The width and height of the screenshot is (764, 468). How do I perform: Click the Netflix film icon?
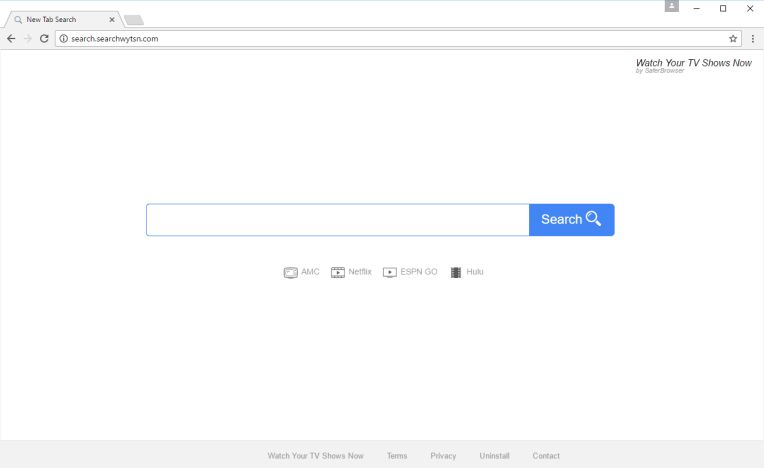[338, 272]
